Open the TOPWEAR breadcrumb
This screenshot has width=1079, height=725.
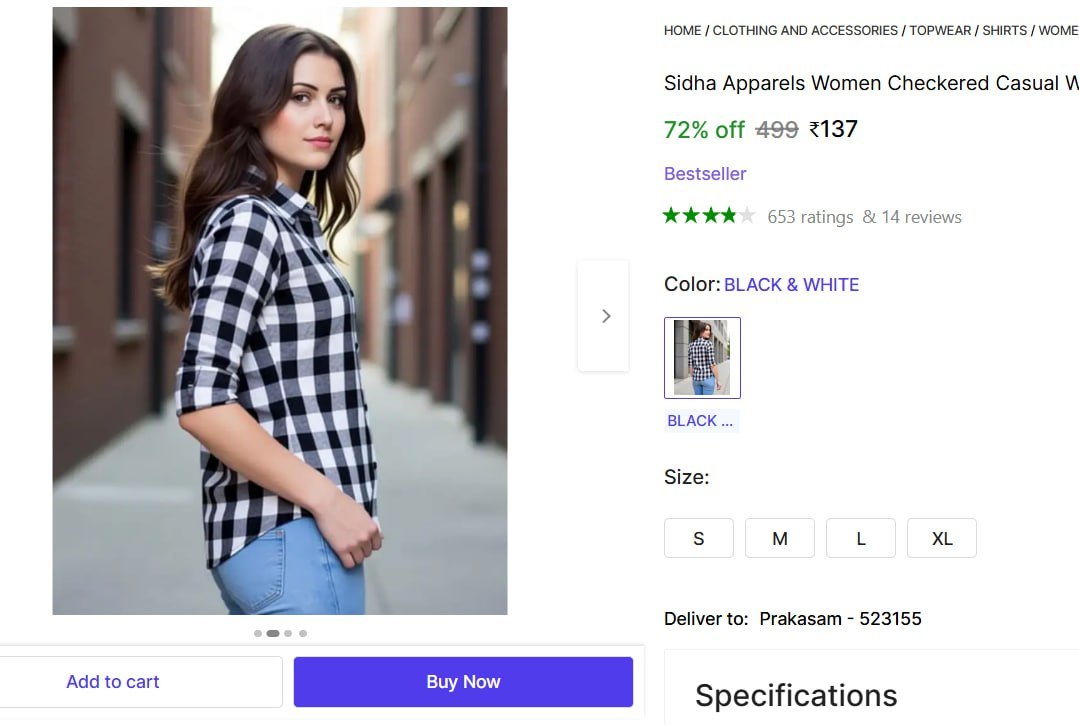pos(939,31)
